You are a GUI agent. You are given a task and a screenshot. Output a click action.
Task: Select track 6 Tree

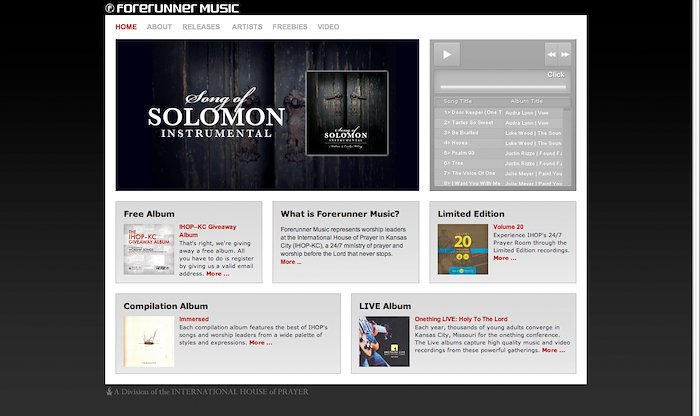[x=499, y=163]
